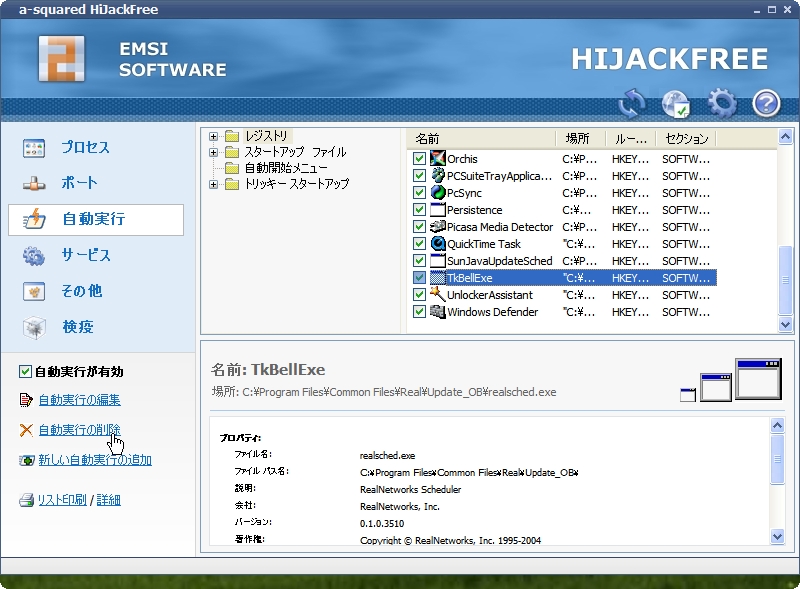Uncheck the Orchis autorun checkbox
The image size is (800, 589).
[x=419, y=159]
